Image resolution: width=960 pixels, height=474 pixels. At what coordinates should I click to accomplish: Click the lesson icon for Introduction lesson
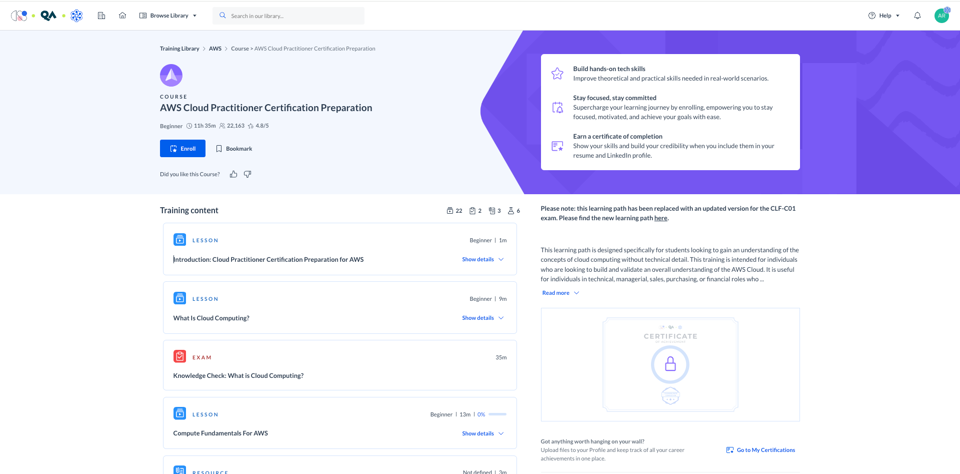pyautogui.click(x=179, y=240)
